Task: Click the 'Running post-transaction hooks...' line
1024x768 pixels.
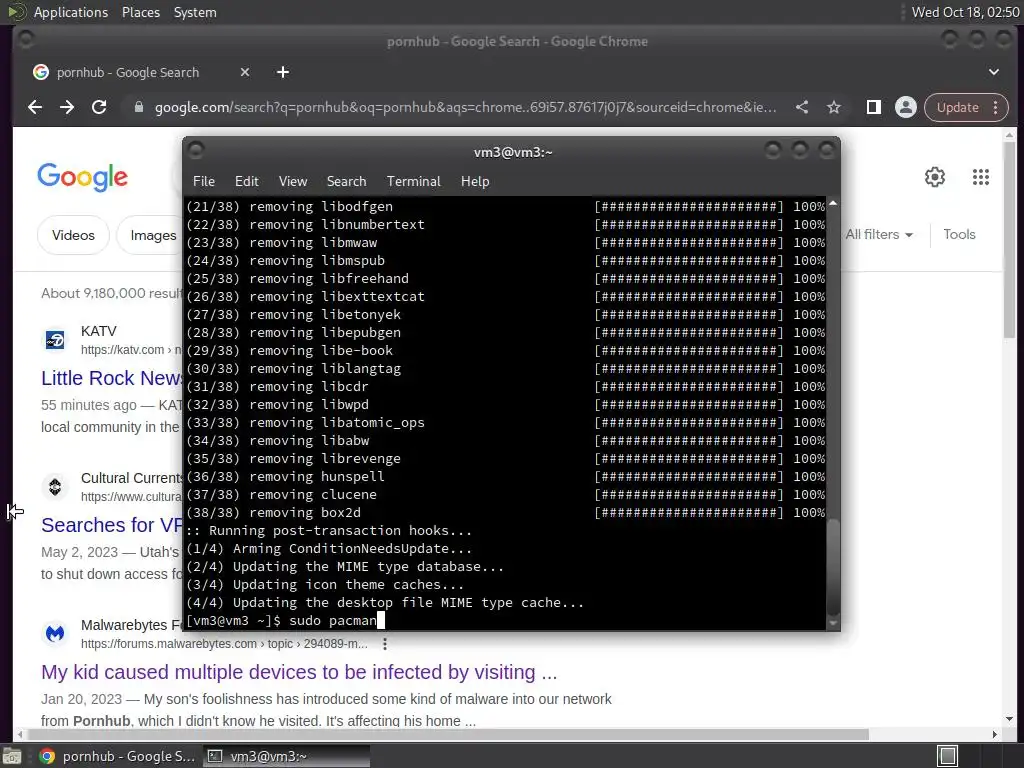Action: tap(328, 531)
